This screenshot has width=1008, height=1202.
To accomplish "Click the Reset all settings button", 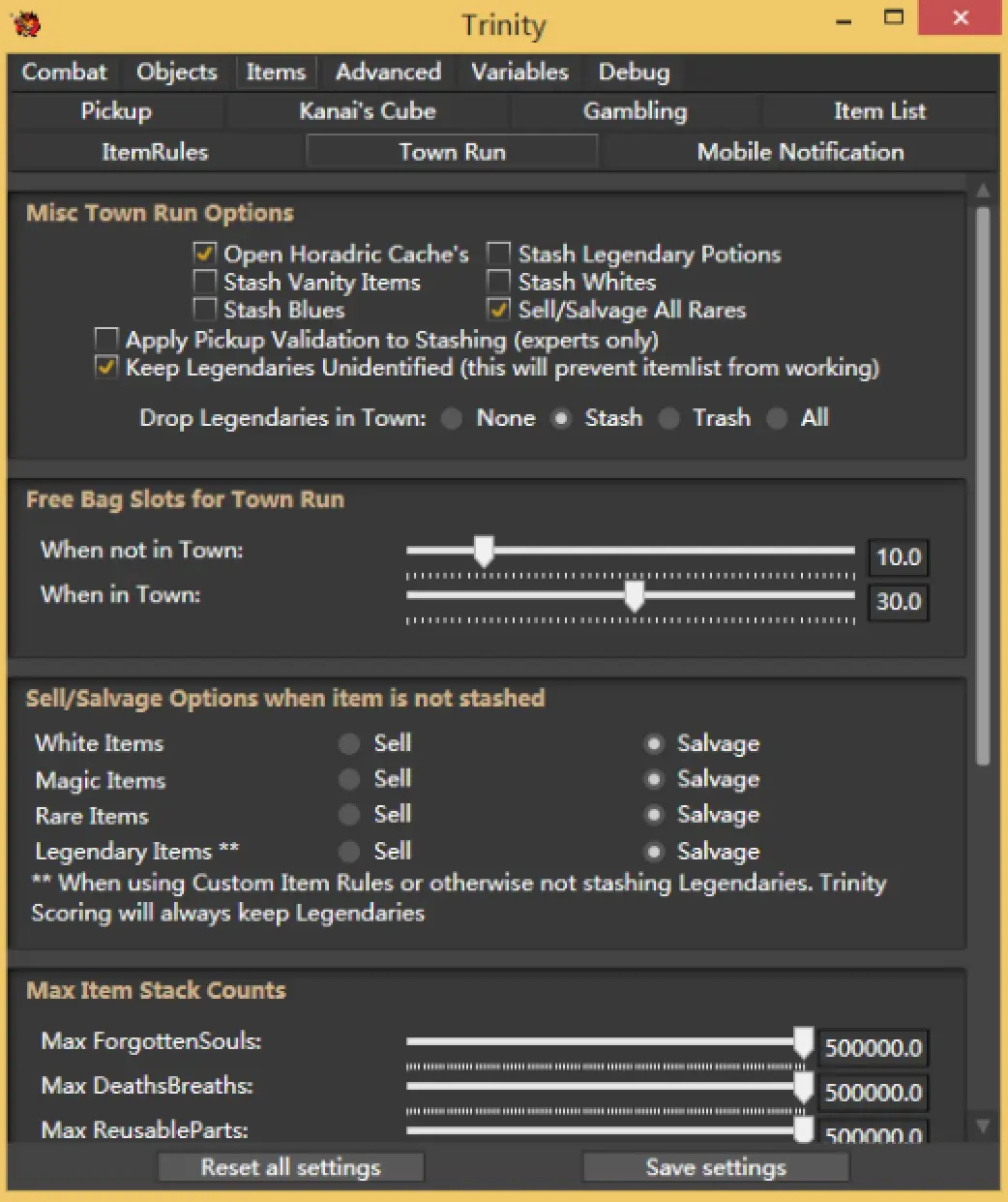I will point(290,1167).
